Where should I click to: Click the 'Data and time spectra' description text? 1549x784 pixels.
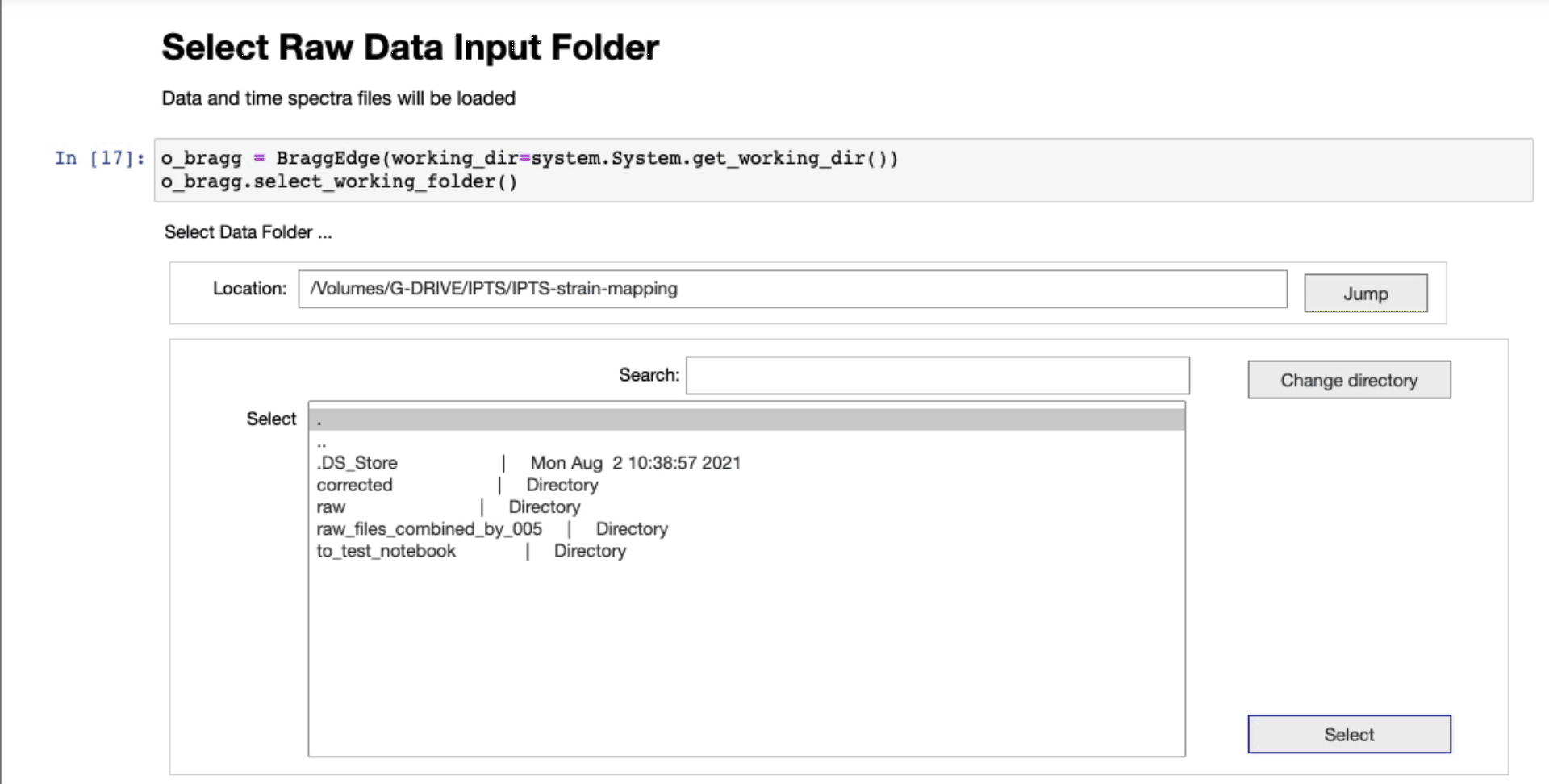(338, 98)
